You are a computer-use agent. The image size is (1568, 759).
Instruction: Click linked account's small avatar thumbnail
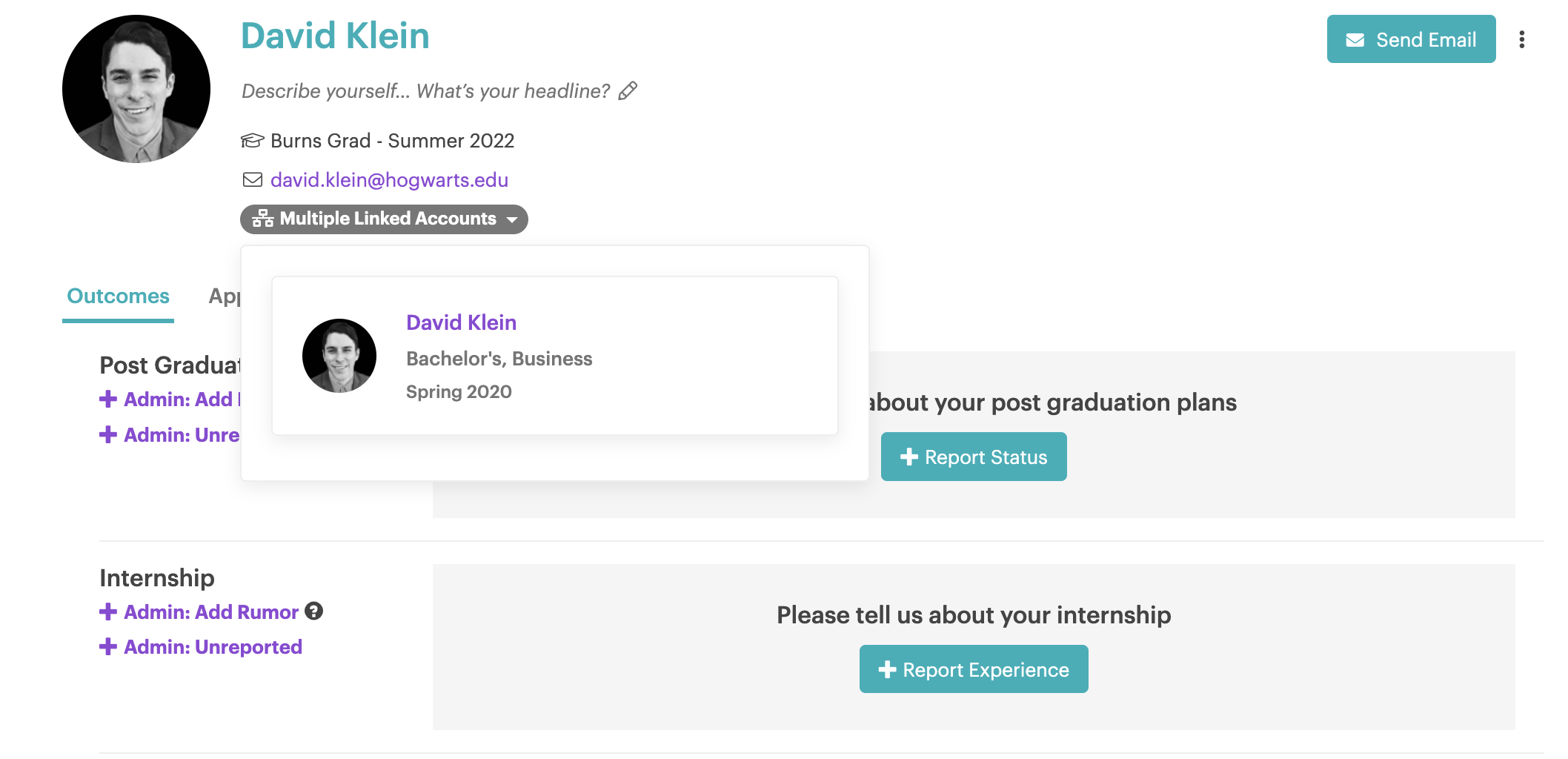(339, 356)
